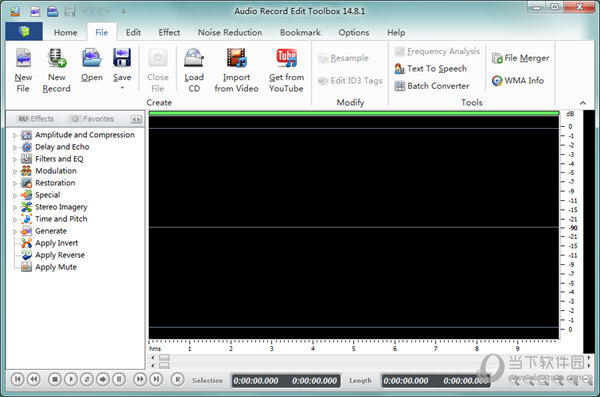Apply the Reverse effect
Screen dimensions: 600x397
(x=53, y=255)
